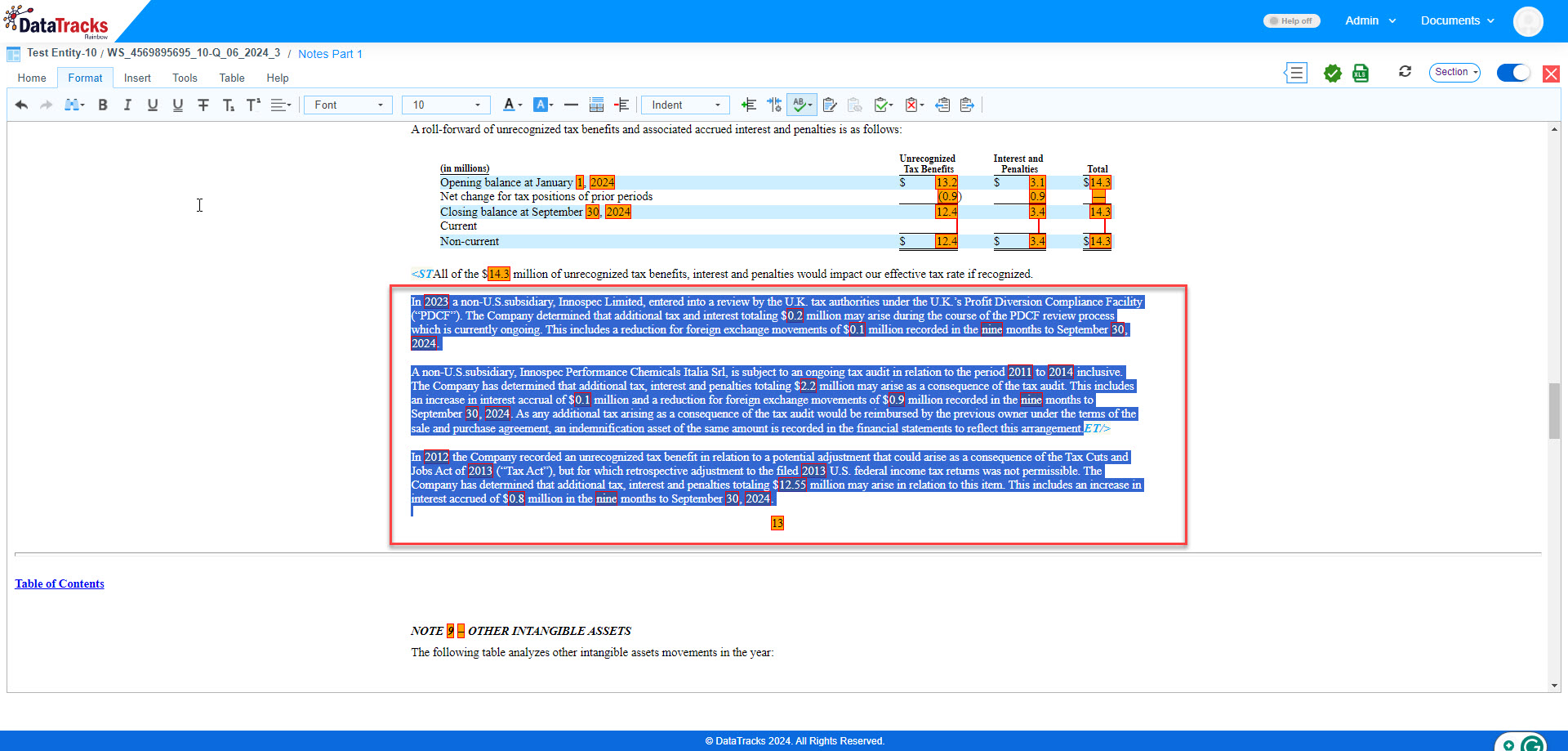
Task: Open the Font family dropdown
Action: tap(349, 105)
